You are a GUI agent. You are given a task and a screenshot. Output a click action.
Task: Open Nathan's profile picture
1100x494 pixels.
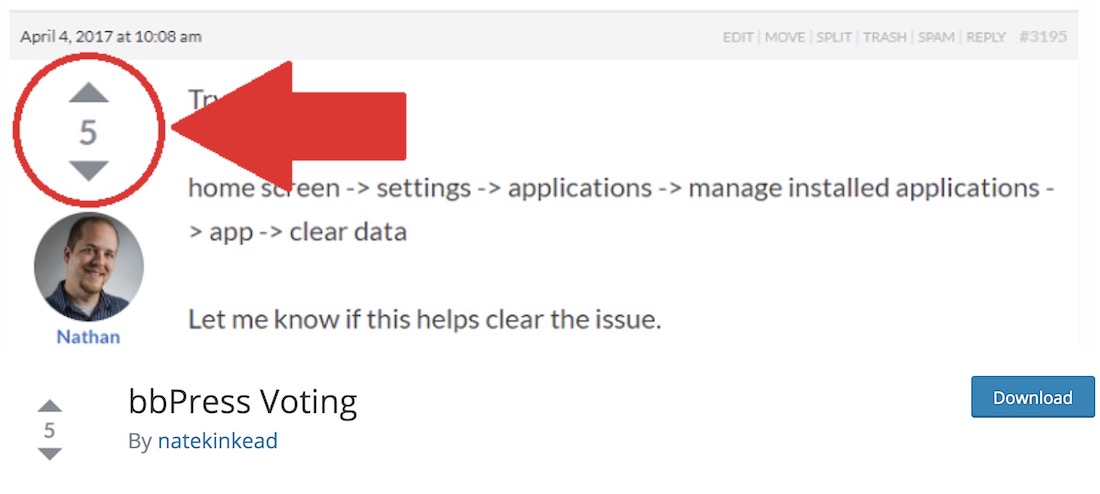click(88, 267)
